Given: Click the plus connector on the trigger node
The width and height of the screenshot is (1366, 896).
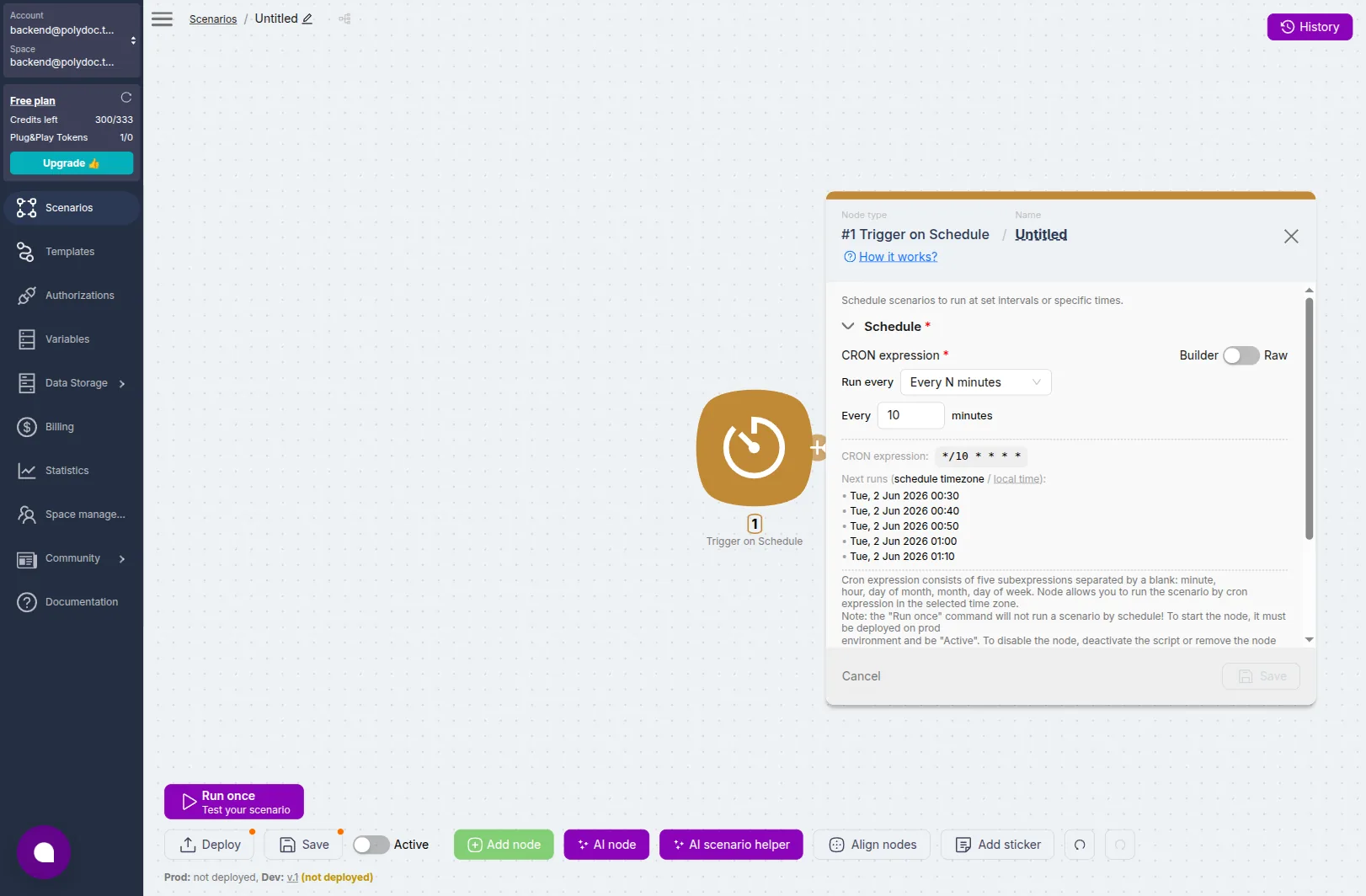Looking at the screenshot, I should pos(817,448).
